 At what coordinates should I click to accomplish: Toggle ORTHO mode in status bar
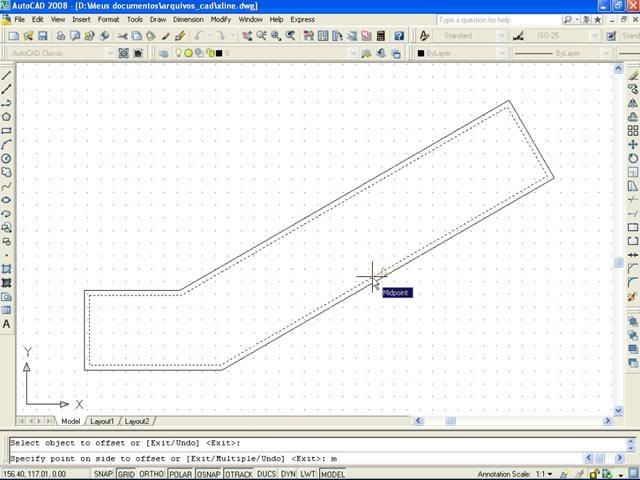151,474
